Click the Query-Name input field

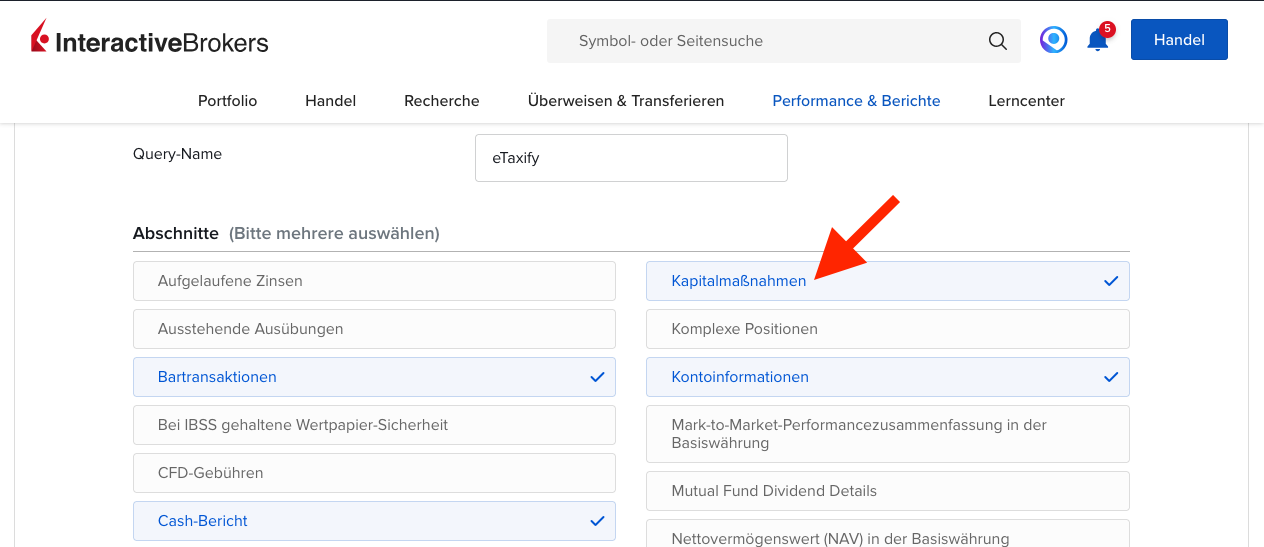point(631,158)
